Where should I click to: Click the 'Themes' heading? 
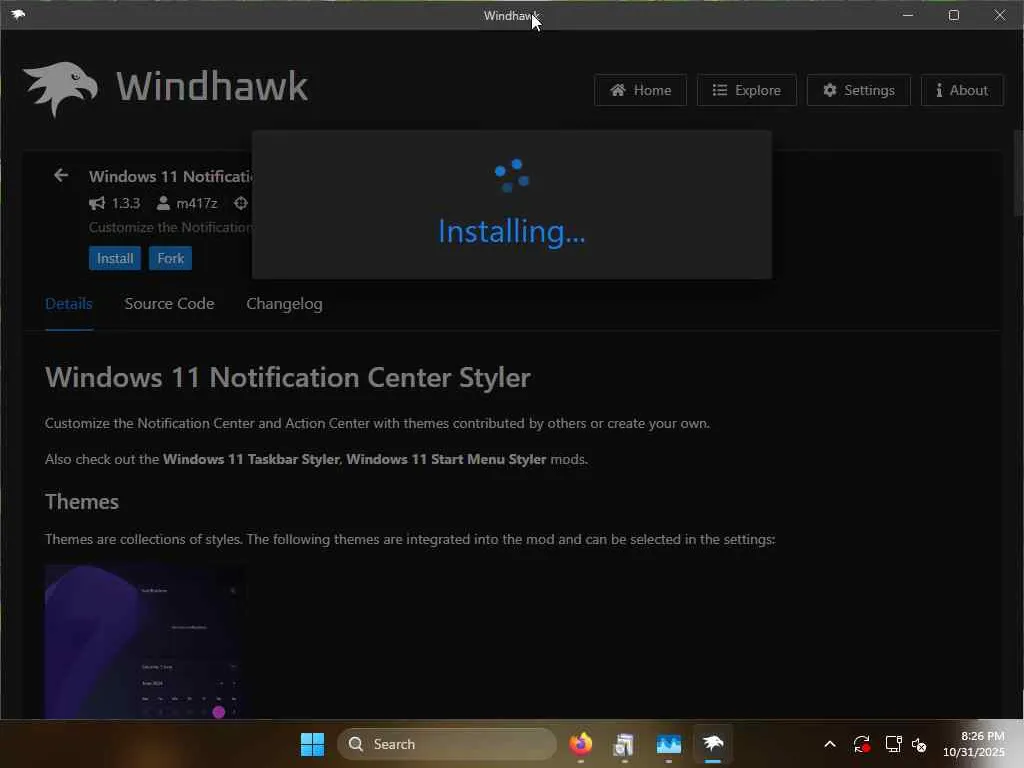tap(82, 502)
